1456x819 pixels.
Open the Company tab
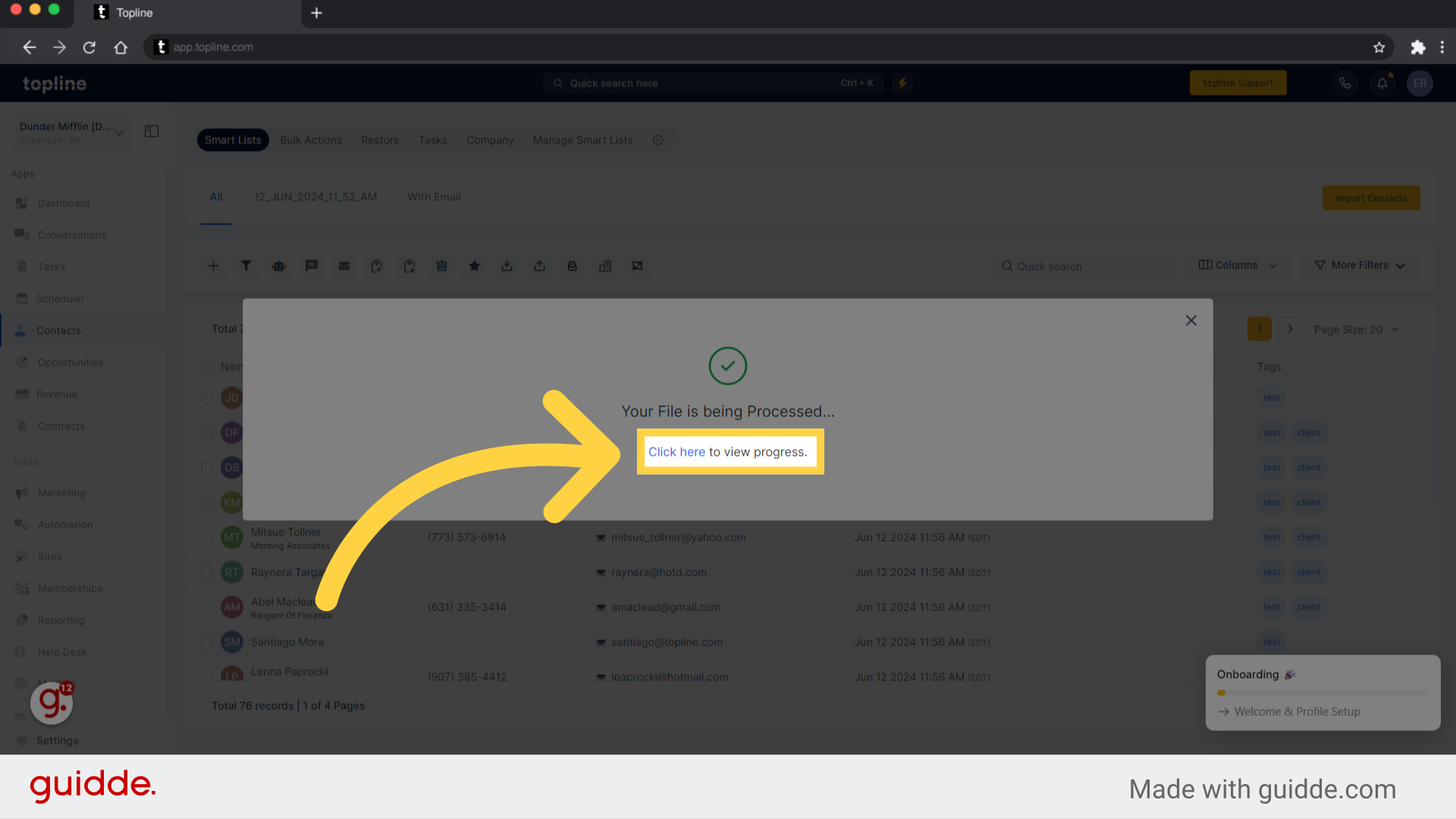[x=490, y=140]
